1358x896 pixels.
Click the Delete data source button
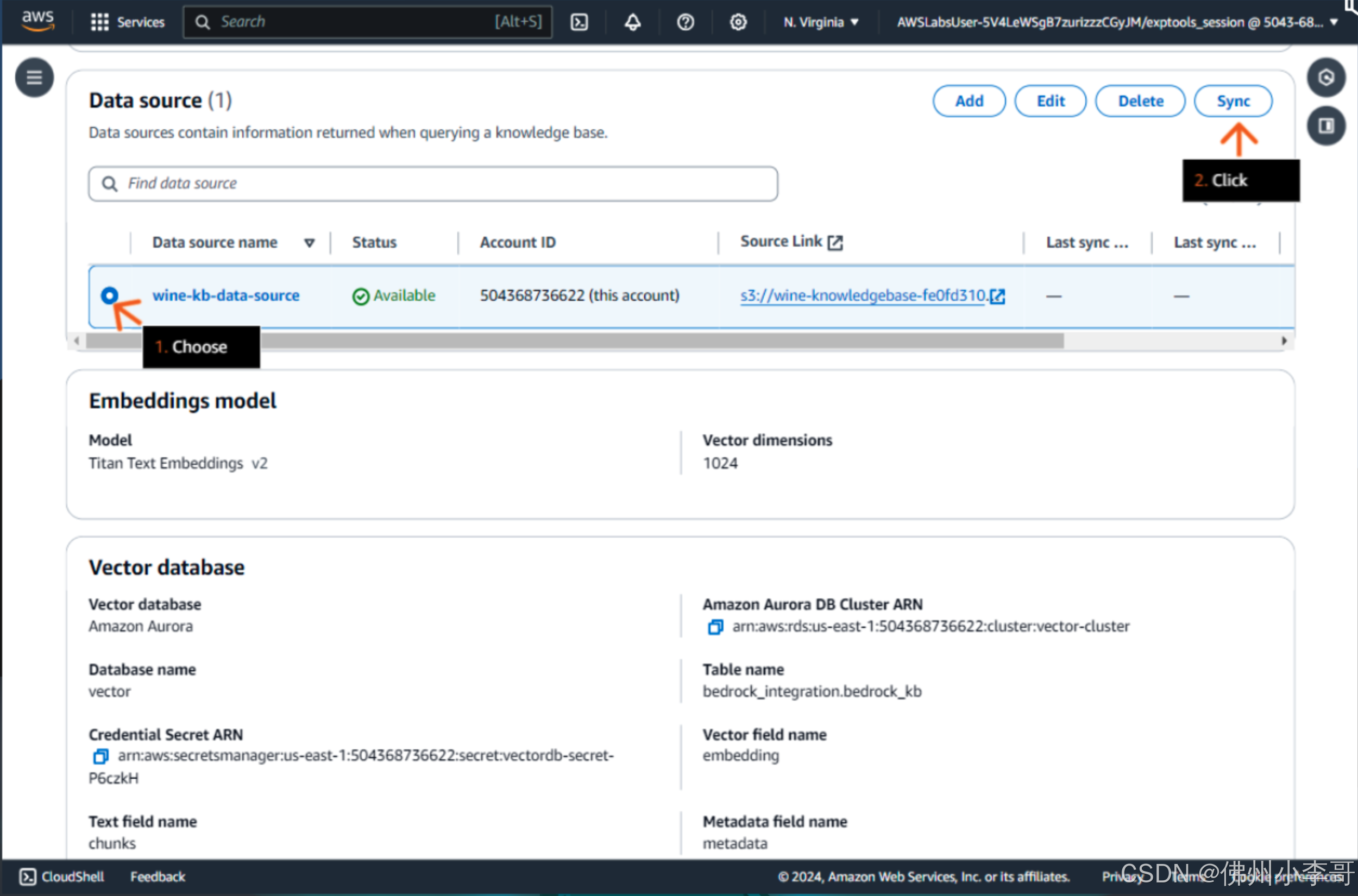pos(1140,101)
